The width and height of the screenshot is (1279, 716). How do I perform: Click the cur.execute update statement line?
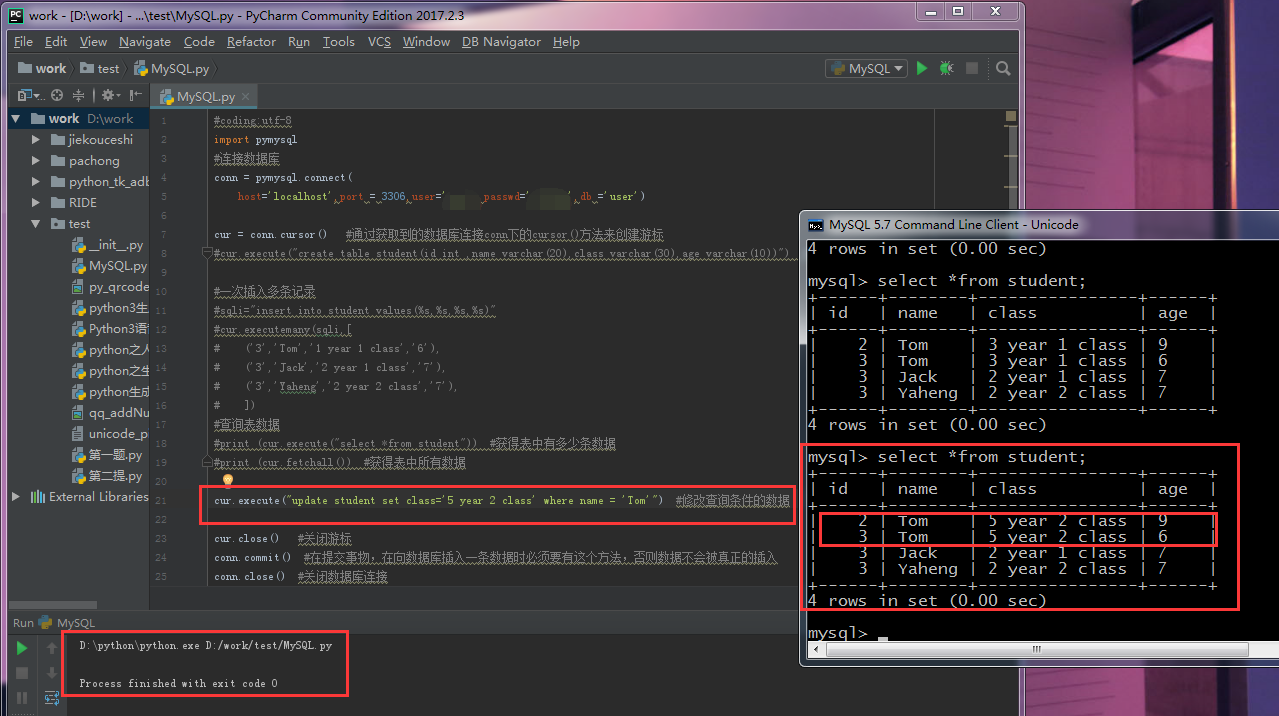coord(501,500)
